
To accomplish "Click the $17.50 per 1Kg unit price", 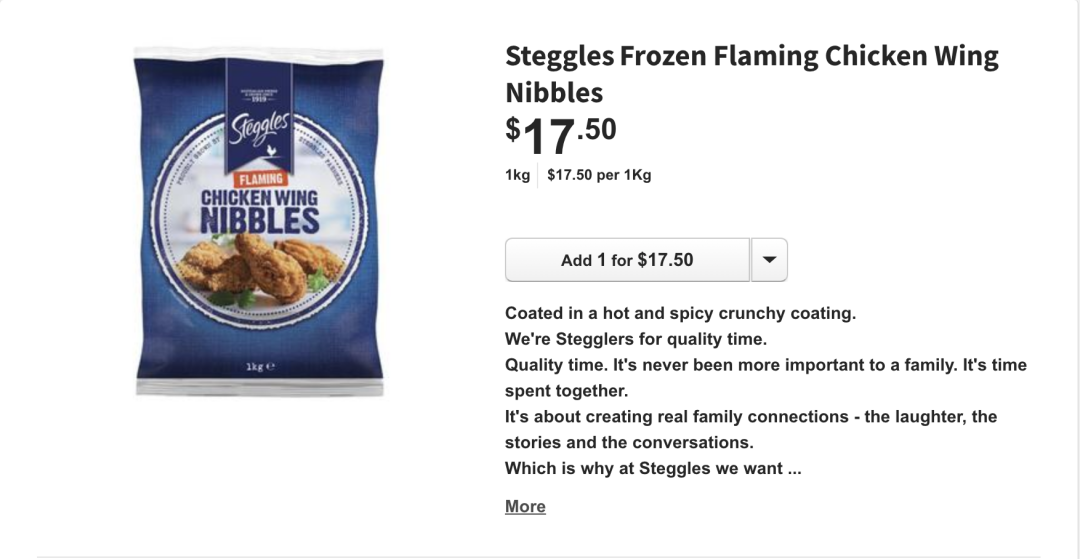I will [x=599, y=175].
